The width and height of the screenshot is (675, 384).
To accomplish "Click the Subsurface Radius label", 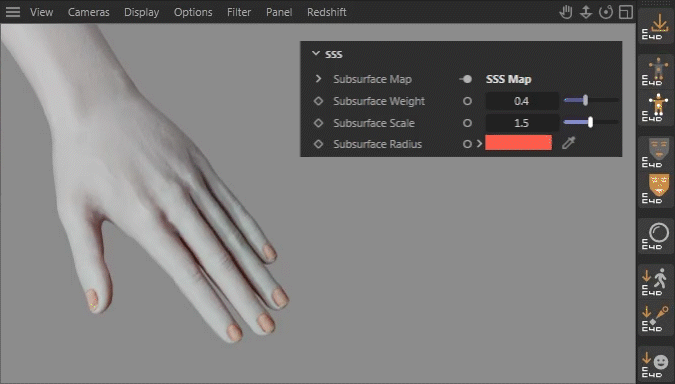I will (x=378, y=144).
